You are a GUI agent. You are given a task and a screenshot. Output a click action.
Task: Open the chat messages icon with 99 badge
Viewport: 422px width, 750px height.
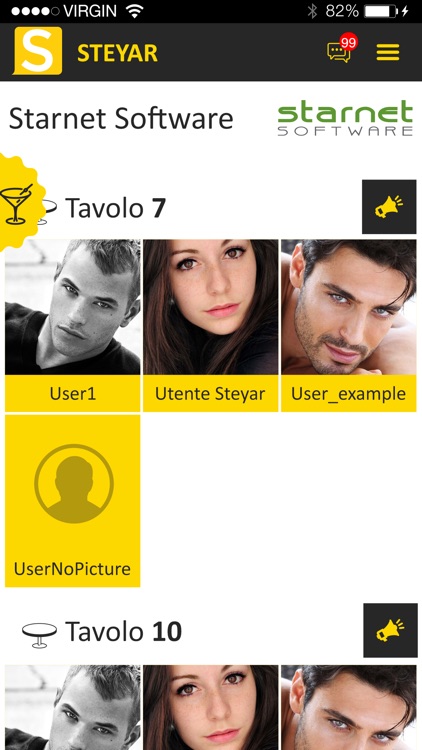coord(342,49)
